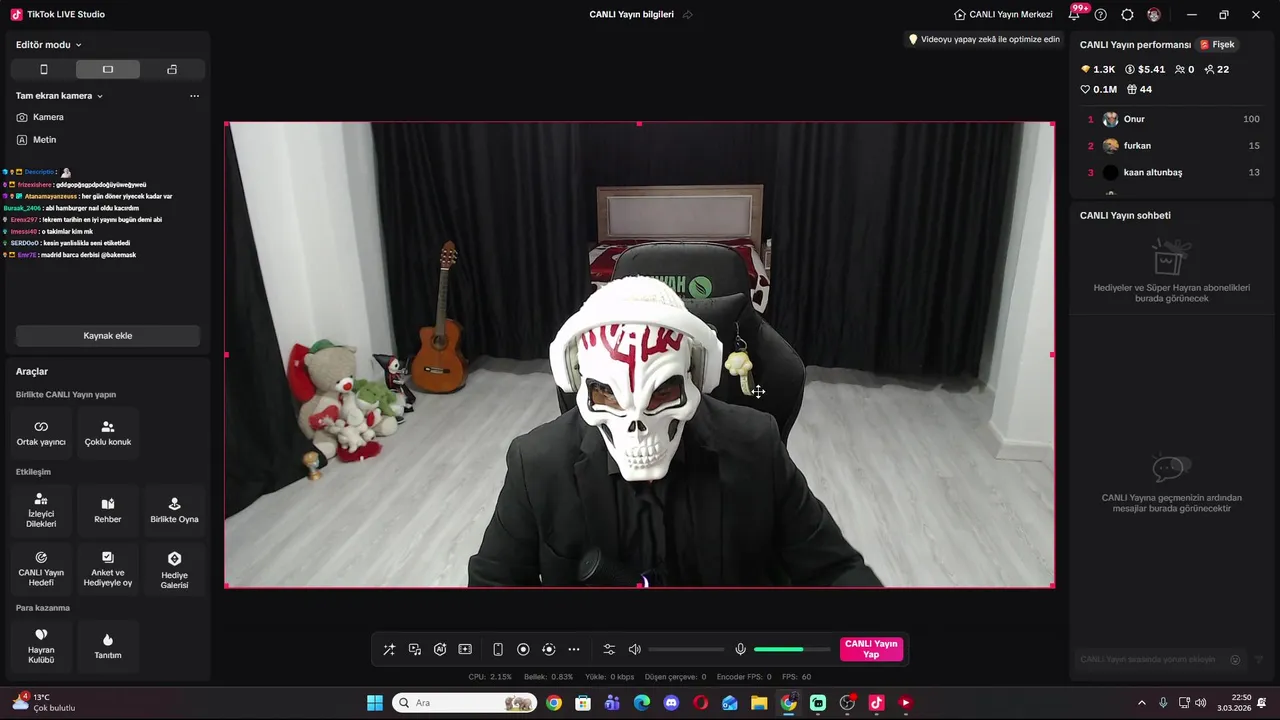Viewport: 1280px width, 720px height.
Task: Click the Fişek badge button
Action: (x=1217, y=45)
